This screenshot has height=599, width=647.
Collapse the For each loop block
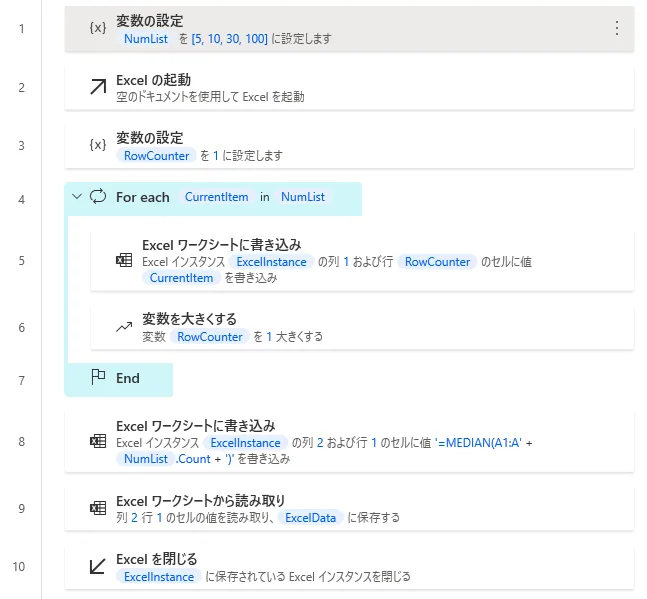click(76, 197)
